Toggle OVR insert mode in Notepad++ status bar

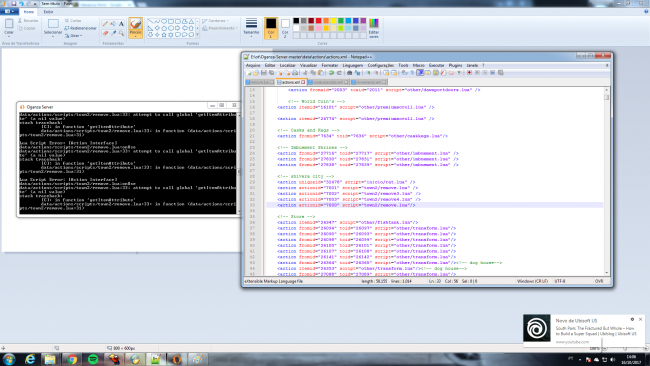(599, 281)
